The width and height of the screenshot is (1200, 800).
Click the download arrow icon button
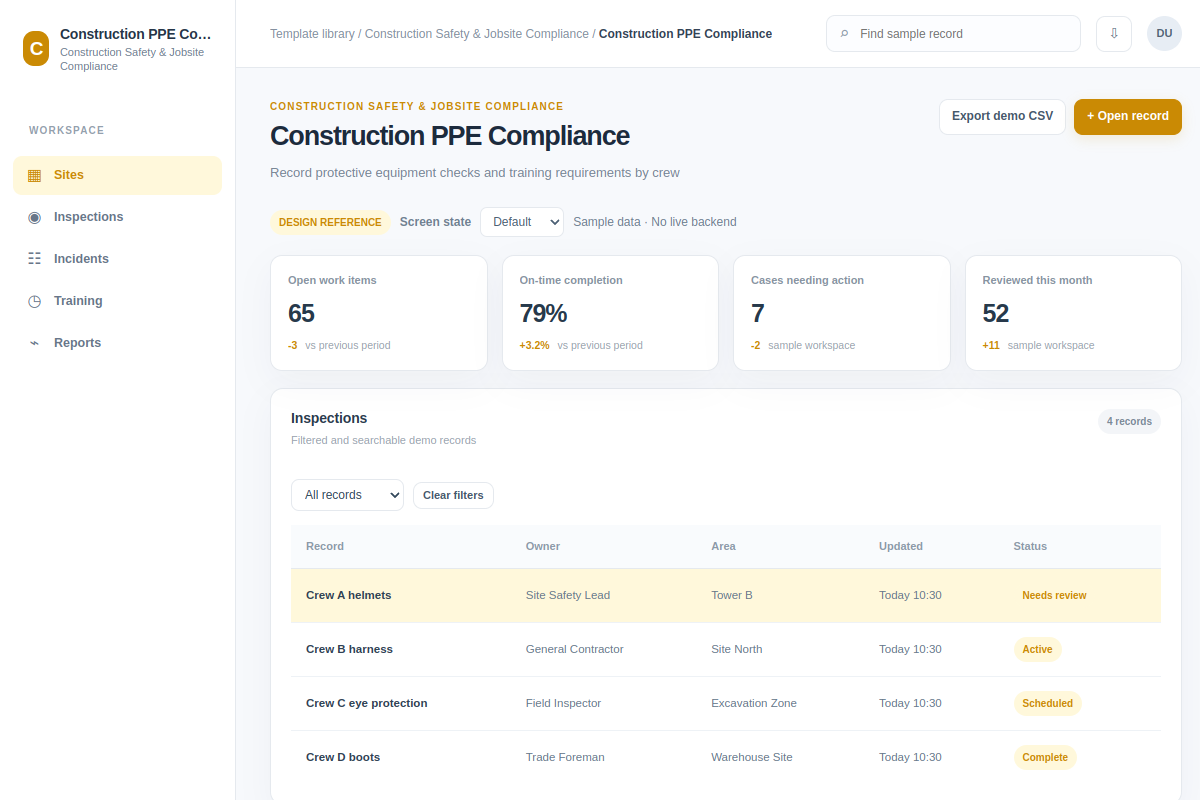(1114, 34)
